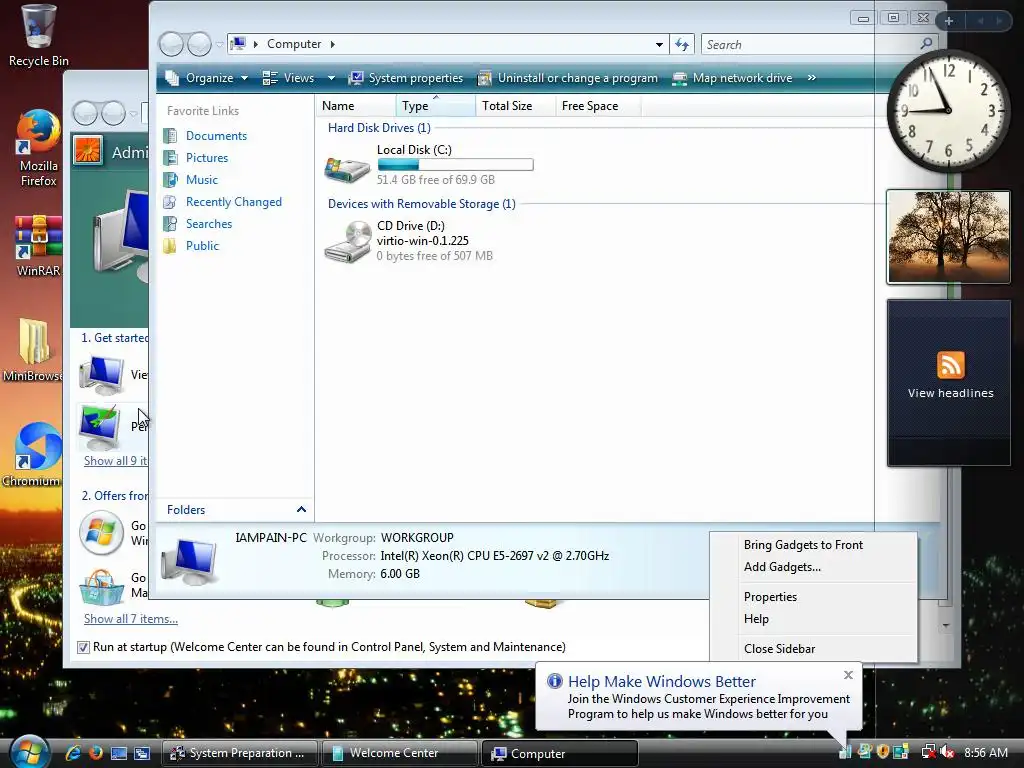Select the Local Disk (C:) drive icon

[x=347, y=168]
